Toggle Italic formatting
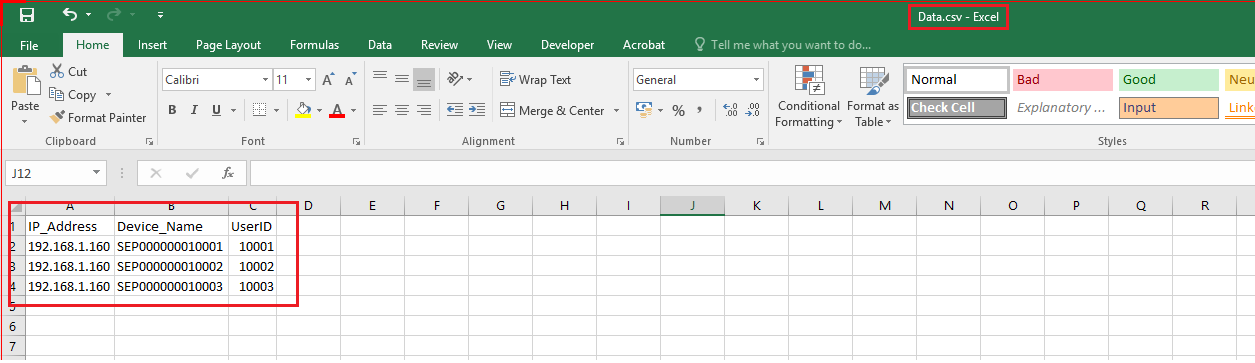This screenshot has height=363, width=1255. tap(194, 111)
